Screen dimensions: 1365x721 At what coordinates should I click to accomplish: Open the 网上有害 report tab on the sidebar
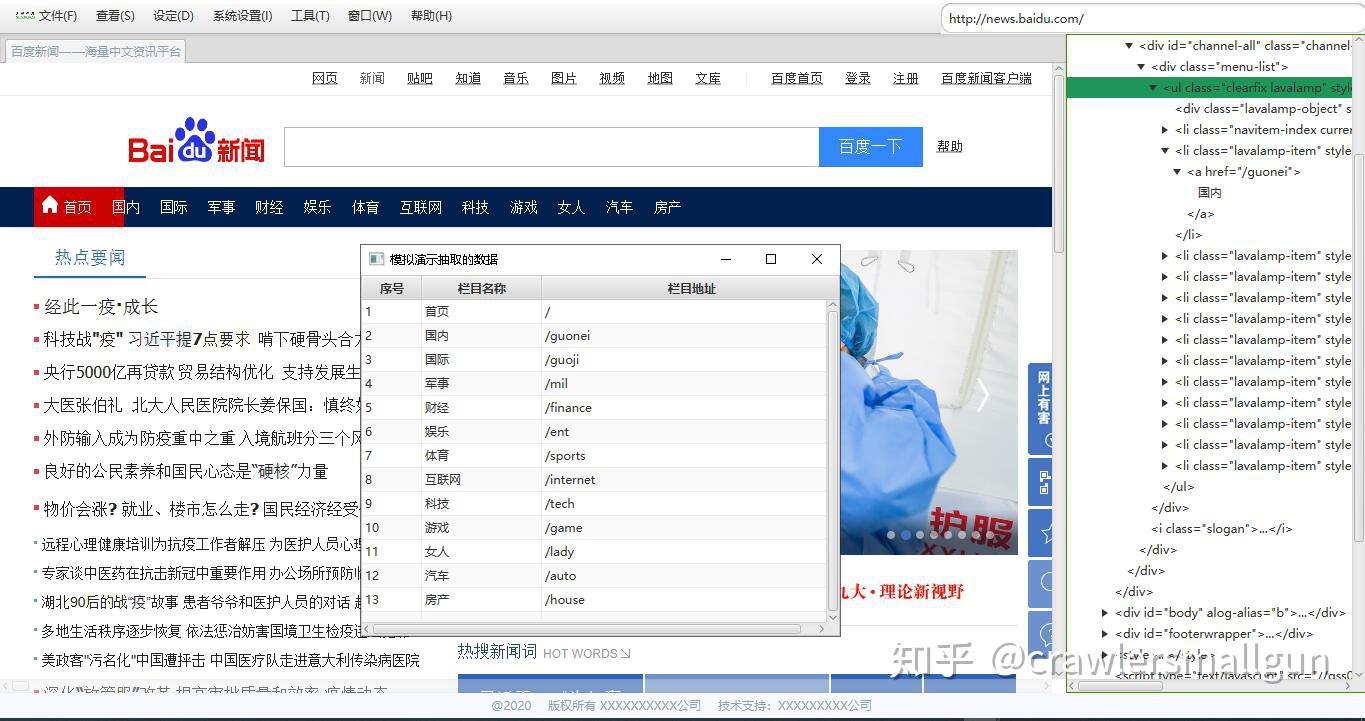click(1041, 408)
